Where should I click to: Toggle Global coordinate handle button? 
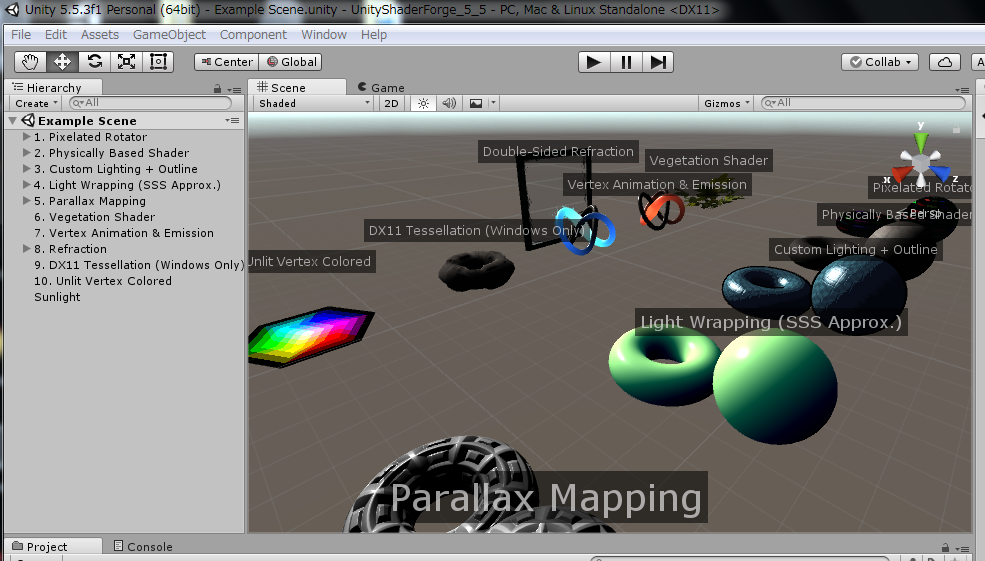(x=291, y=62)
